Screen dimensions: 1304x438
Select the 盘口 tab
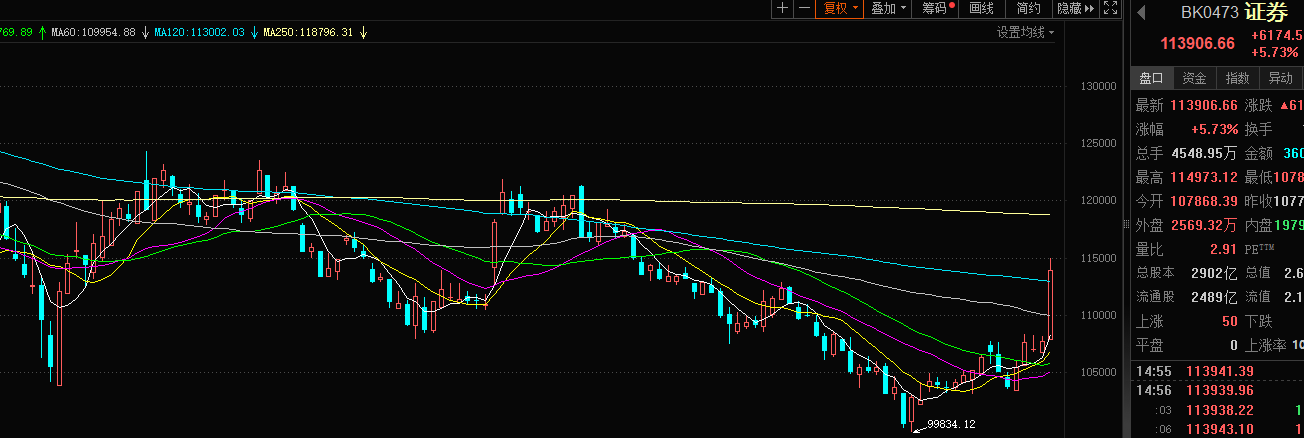tap(1151, 78)
